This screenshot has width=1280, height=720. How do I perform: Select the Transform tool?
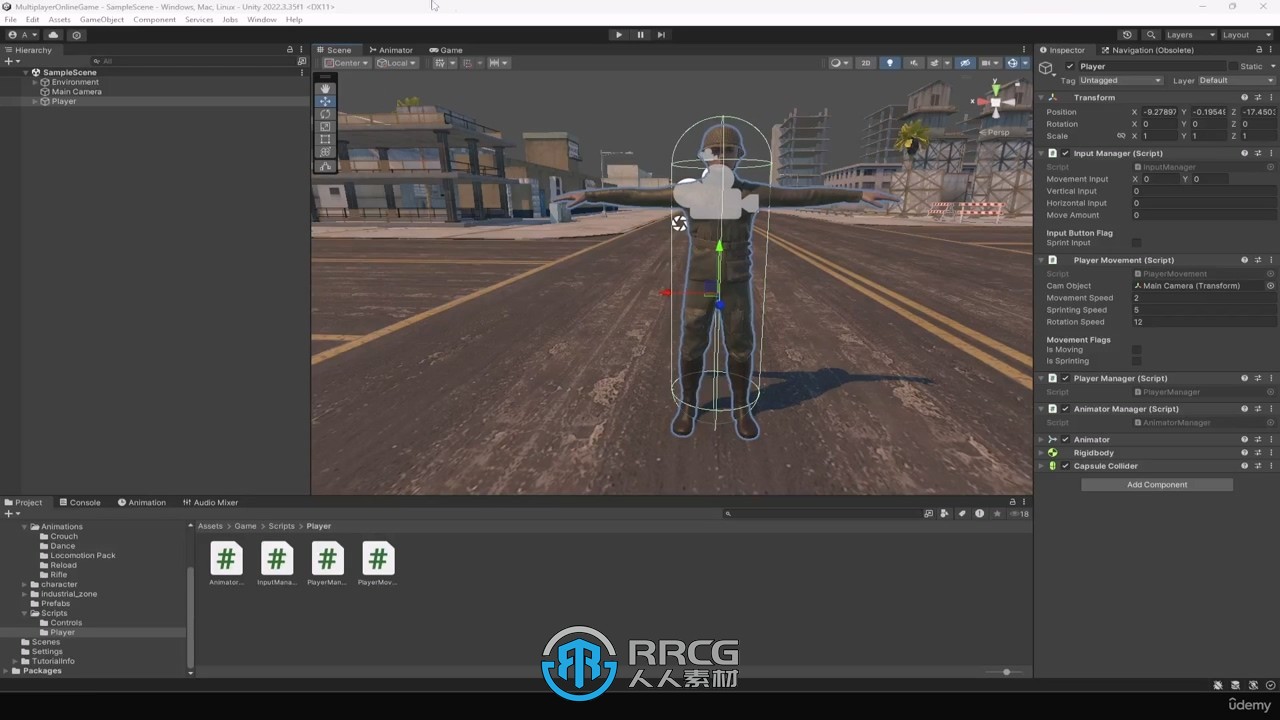pyautogui.click(x=325, y=152)
